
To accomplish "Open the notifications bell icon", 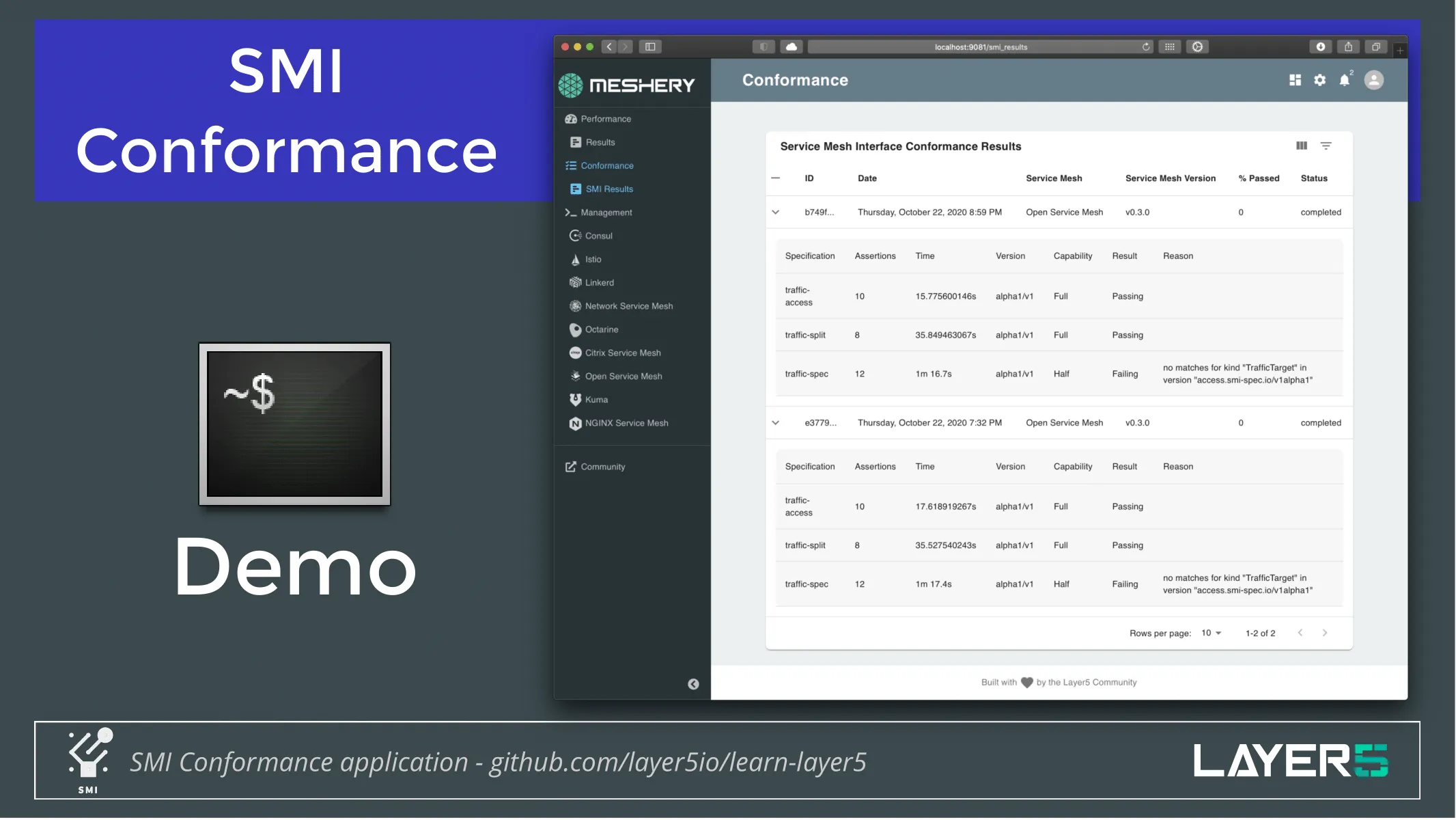I will [1344, 81].
